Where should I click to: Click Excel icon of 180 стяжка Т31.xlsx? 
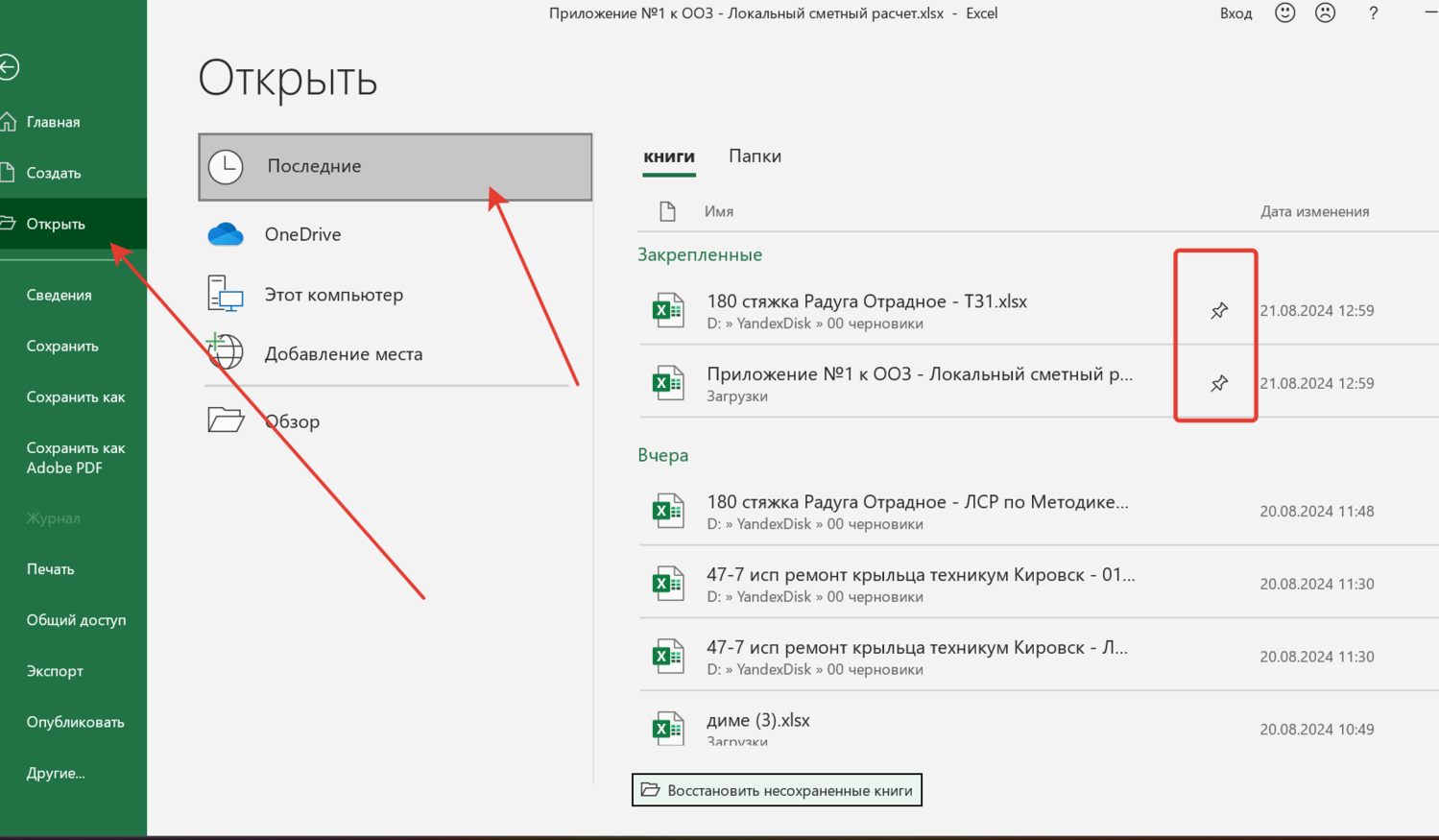[x=668, y=310]
